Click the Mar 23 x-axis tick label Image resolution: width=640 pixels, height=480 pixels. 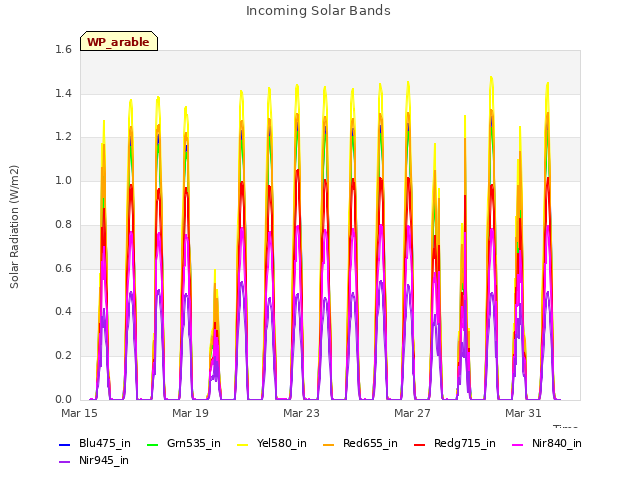click(301, 413)
